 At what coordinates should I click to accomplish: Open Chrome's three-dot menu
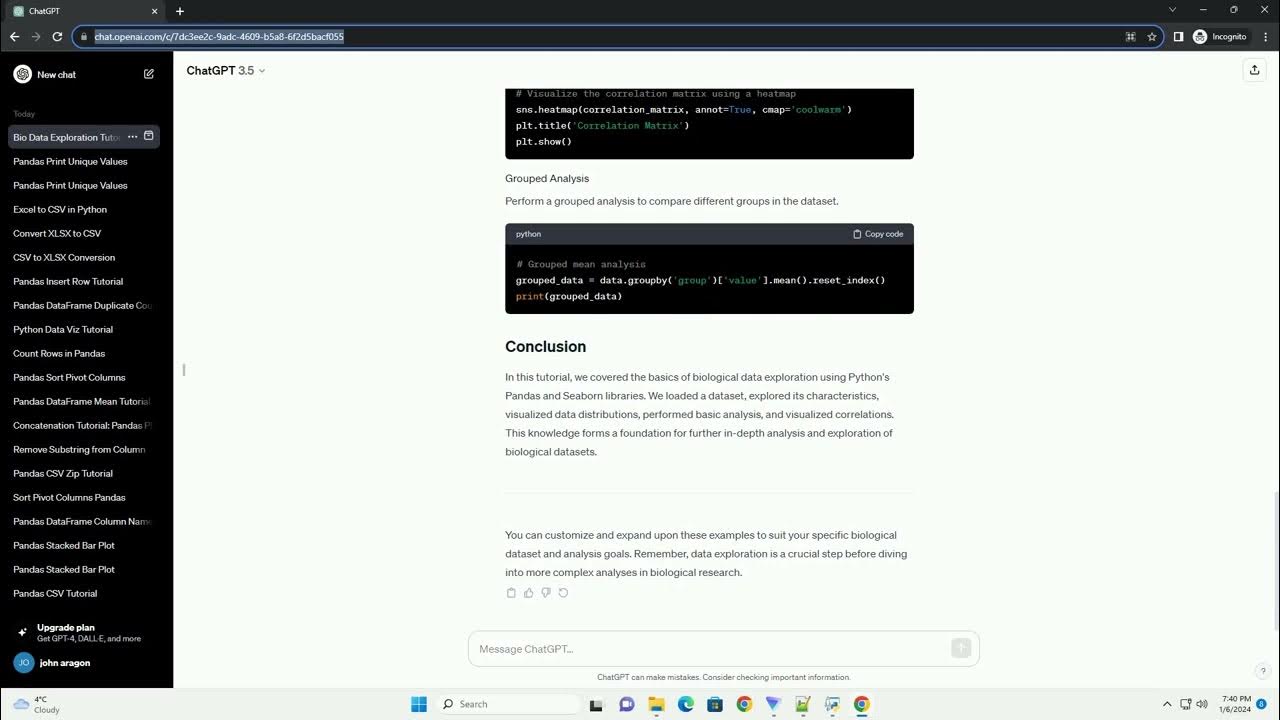click(1265, 37)
